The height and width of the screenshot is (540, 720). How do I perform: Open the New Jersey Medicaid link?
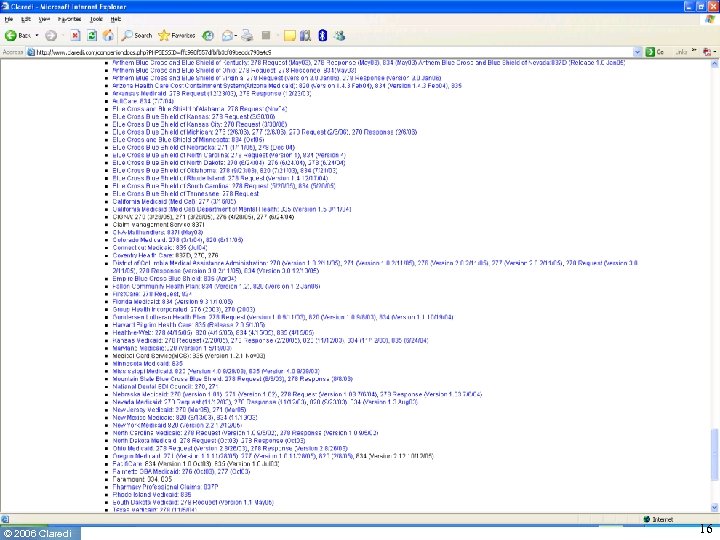point(180,410)
